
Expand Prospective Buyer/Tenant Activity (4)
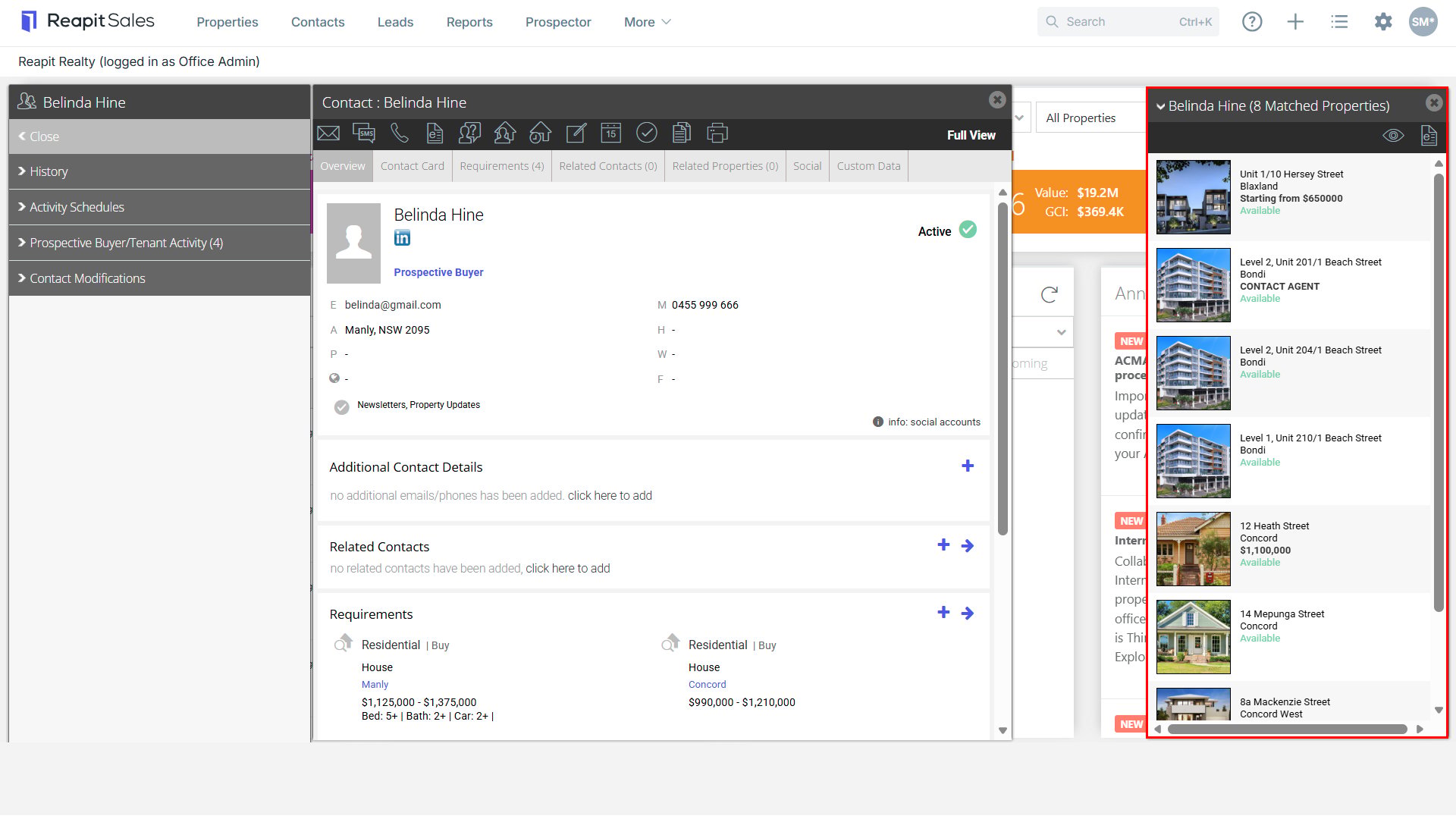pyautogui.click(x=159, y=243)
